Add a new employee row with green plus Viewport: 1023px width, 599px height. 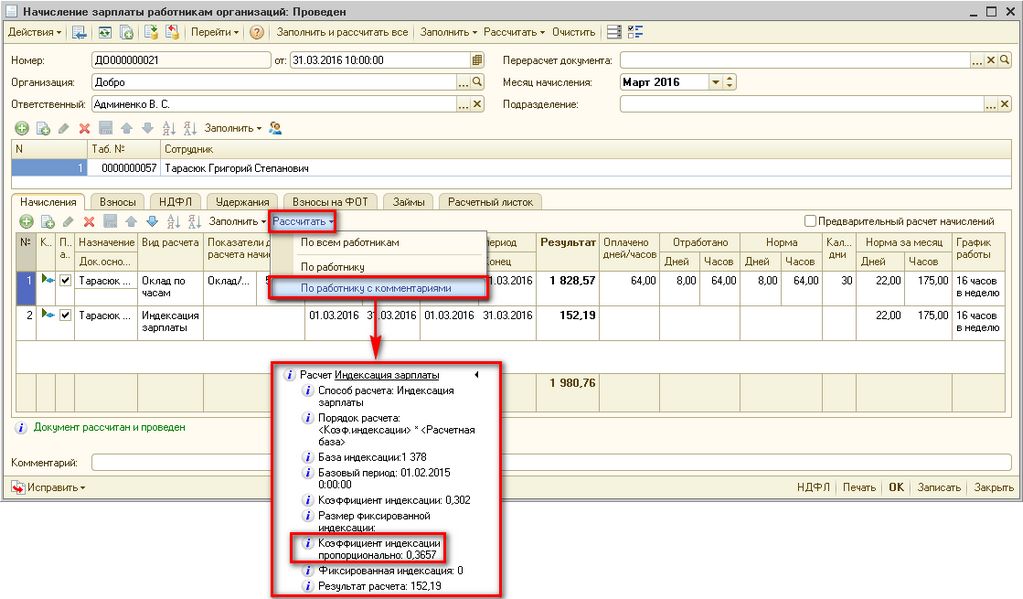[x=22, y=129]
